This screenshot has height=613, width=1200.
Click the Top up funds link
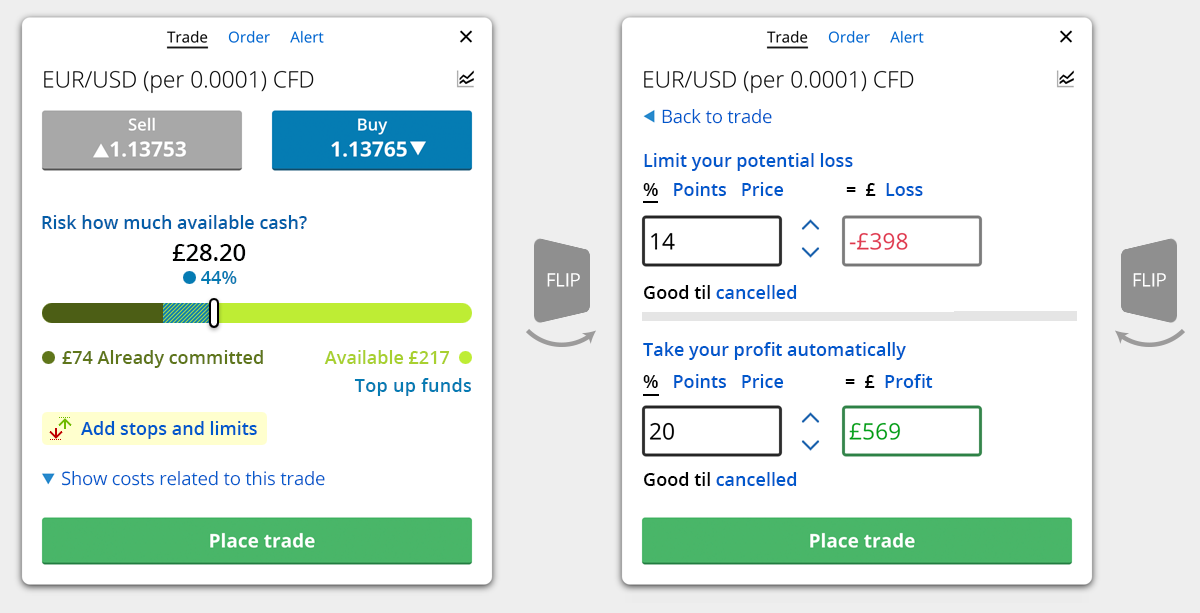point(413,386)
